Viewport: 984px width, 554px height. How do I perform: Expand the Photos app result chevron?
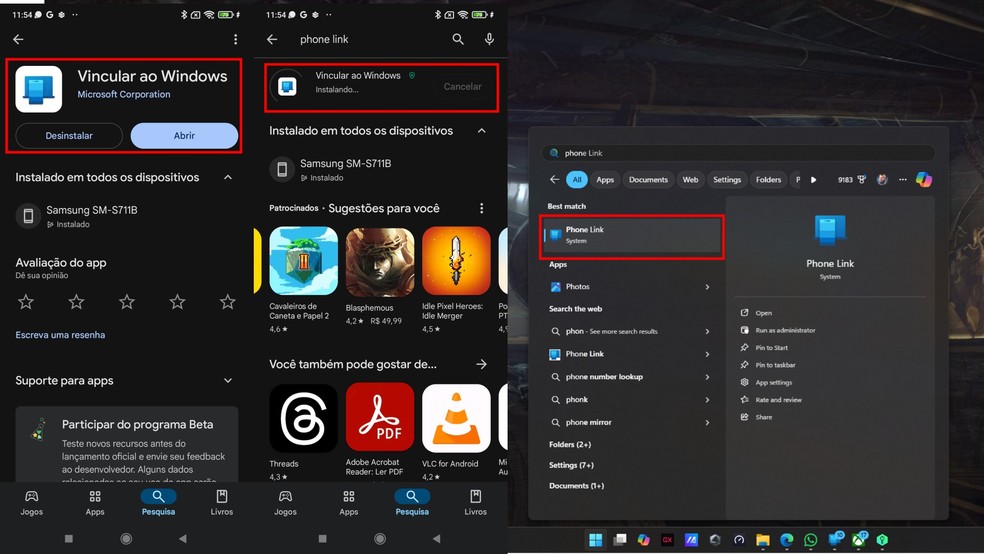[x=707, y=287]
